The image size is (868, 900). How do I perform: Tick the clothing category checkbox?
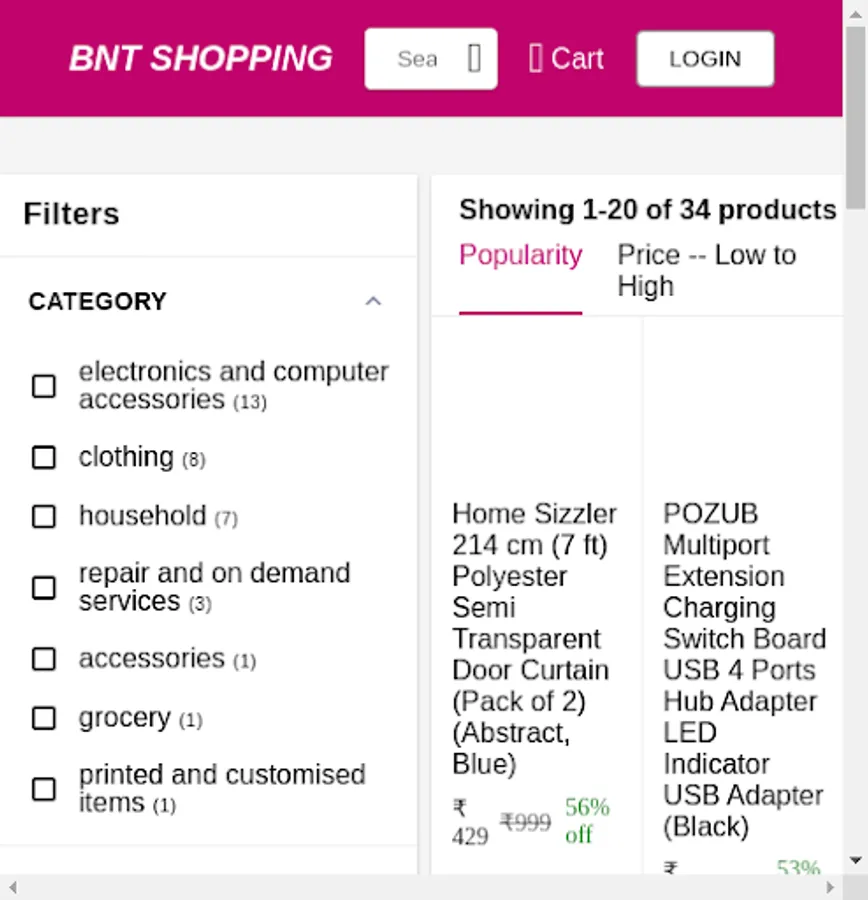coord(44,457)
